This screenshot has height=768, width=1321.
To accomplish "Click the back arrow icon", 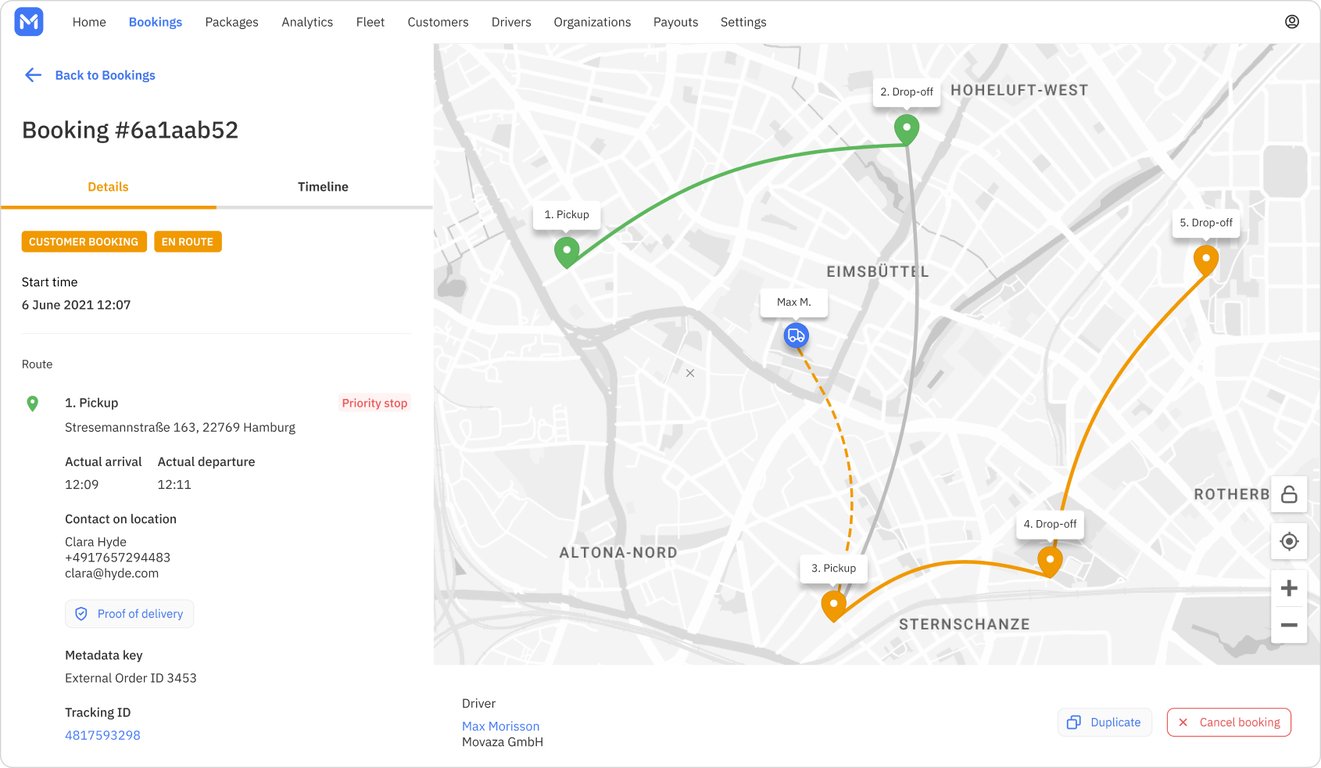I will 33,75.
